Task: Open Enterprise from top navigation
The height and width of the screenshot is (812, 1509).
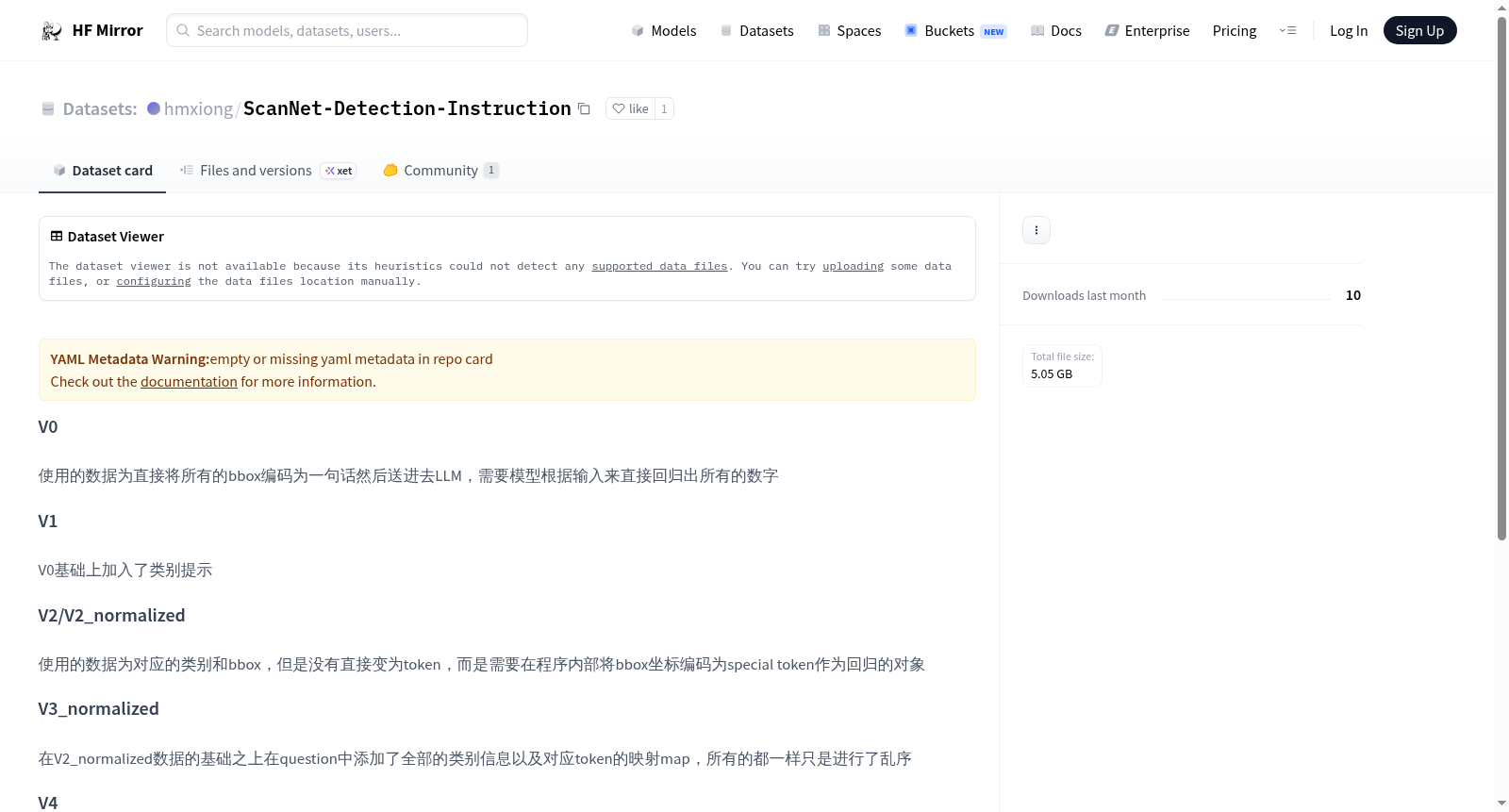Action: pyautogui.click(x=1147, y=31)
